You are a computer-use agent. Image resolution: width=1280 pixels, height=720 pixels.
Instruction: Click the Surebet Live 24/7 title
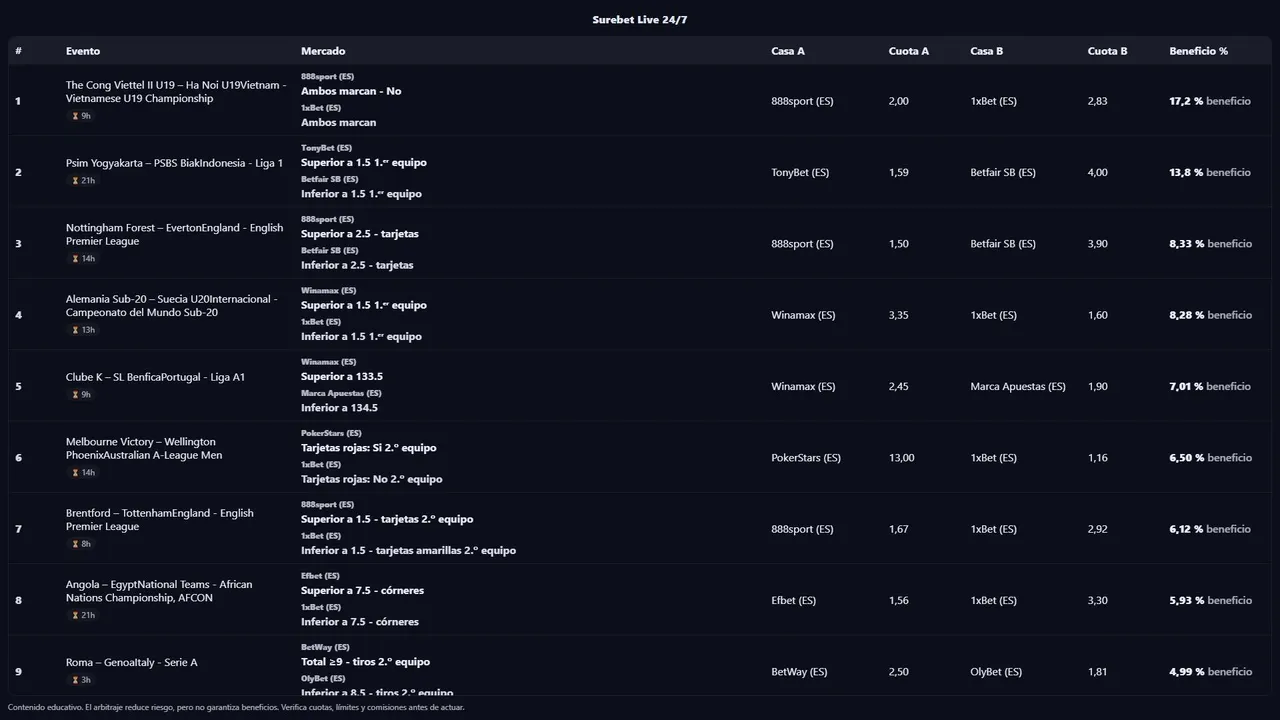pos(640,20)
